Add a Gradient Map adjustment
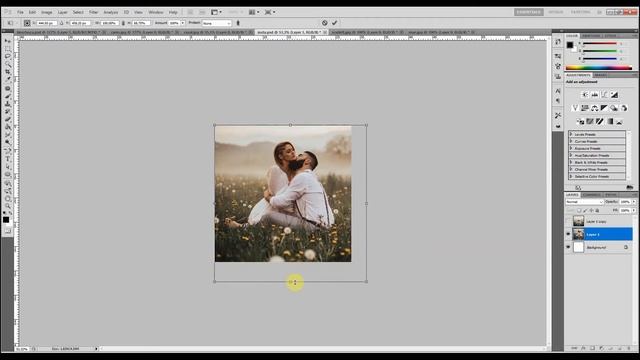Image resolution: width=640 pixels, height=360 pixels. [x=610, y=122]
